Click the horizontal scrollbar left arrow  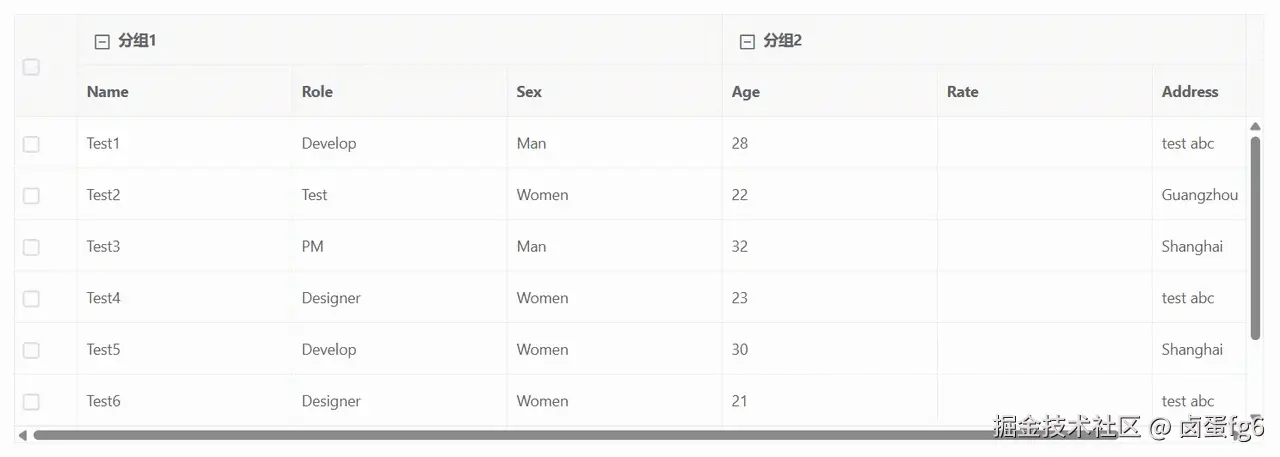pos(22,435)
